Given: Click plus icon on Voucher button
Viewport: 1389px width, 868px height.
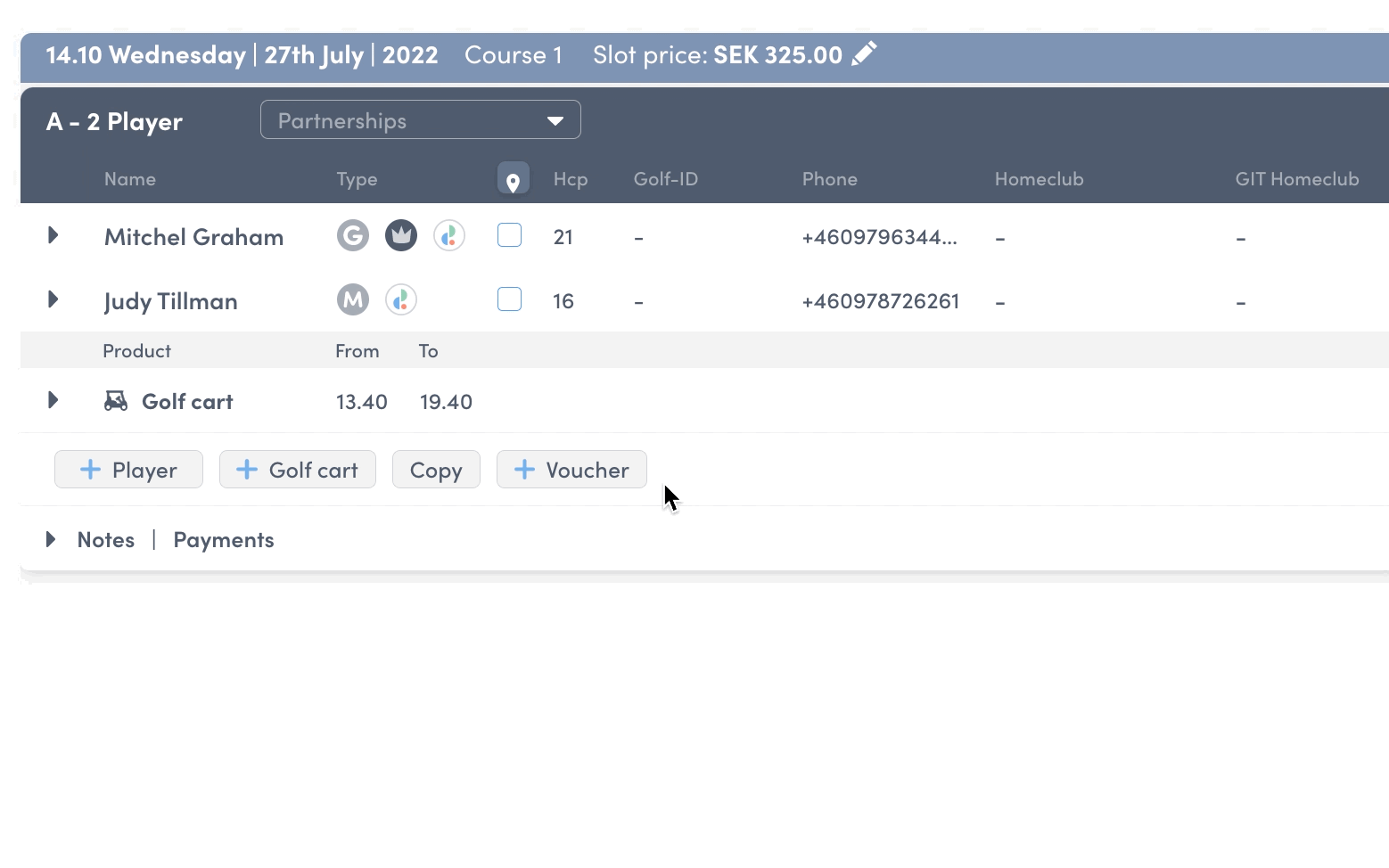Looking at the screenshot, I should (524, 470).
